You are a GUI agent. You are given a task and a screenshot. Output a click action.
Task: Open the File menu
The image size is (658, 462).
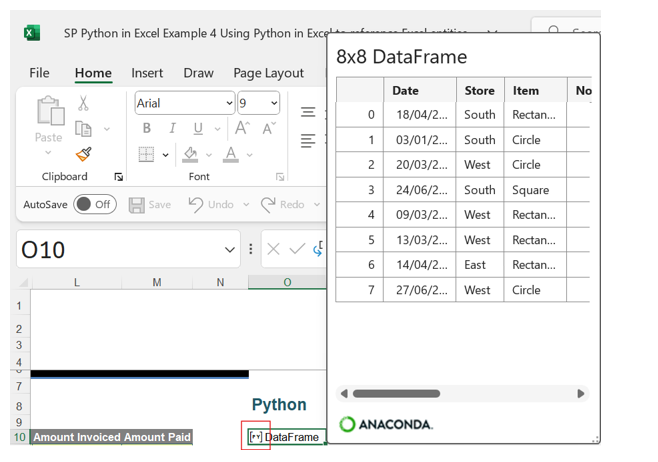pos(39,73)
